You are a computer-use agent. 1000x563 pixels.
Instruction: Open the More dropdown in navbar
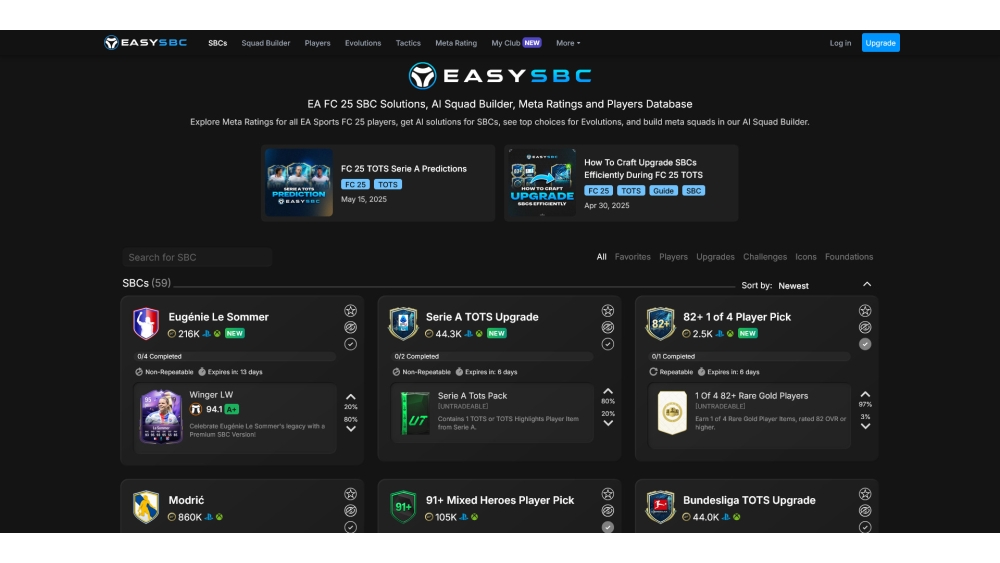(568, 43)
